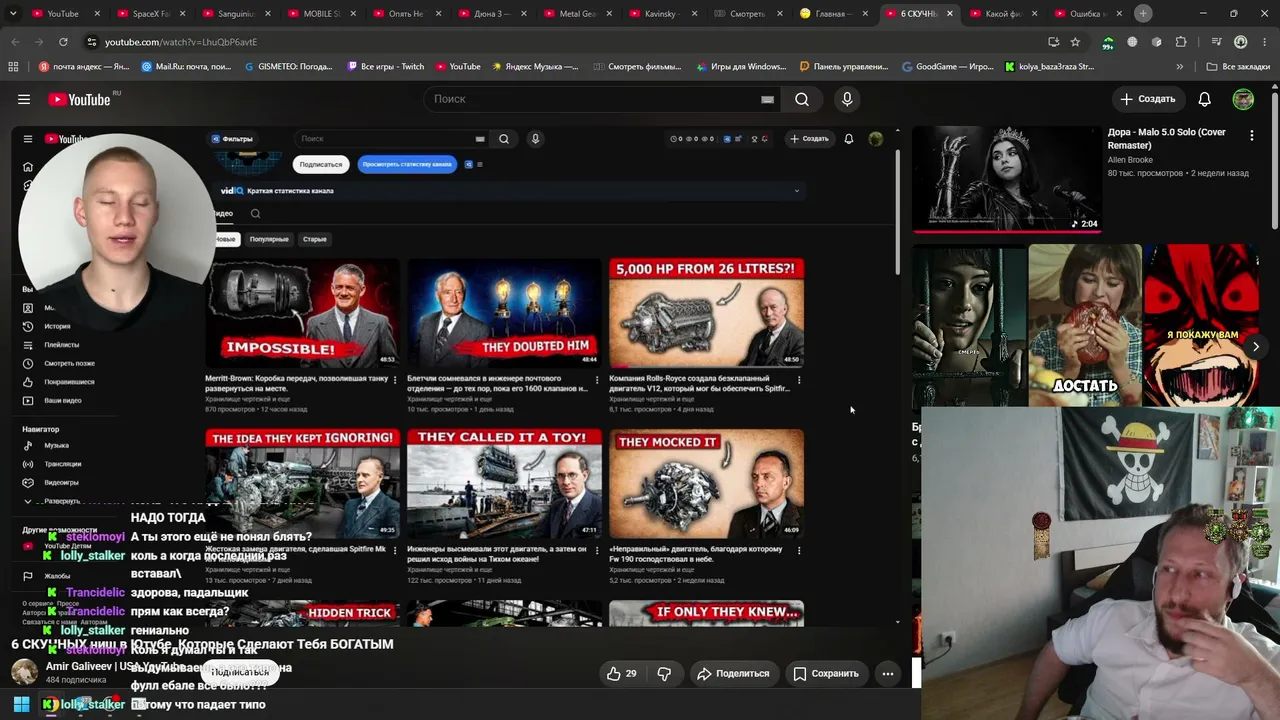Open the Я ПОКАЖУ ВАМ Shorts thumbnail
Screen dimensions: 1280x720
(1201, 325)
